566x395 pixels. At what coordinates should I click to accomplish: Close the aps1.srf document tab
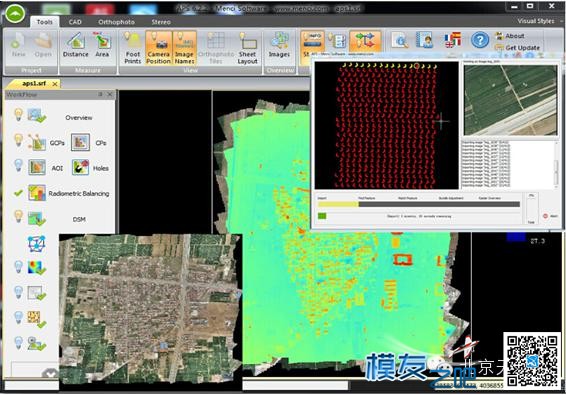point(55,84)
